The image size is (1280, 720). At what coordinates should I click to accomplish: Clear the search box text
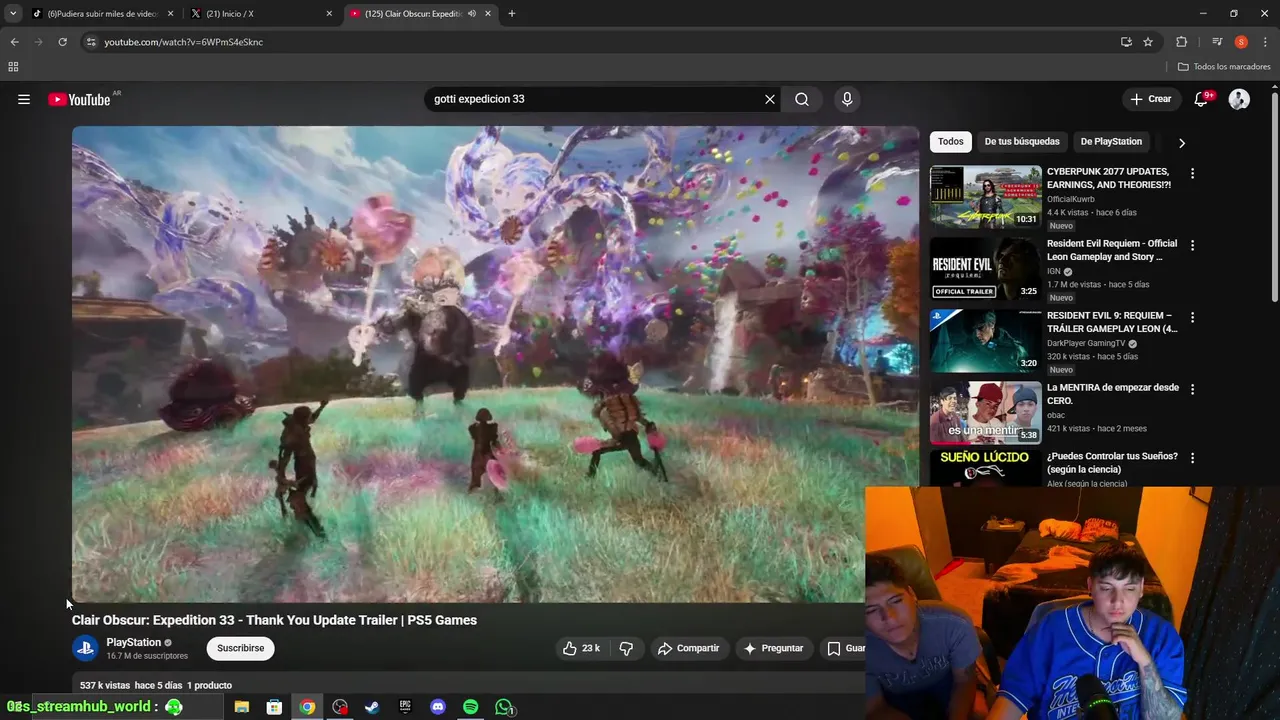[770, 99]
